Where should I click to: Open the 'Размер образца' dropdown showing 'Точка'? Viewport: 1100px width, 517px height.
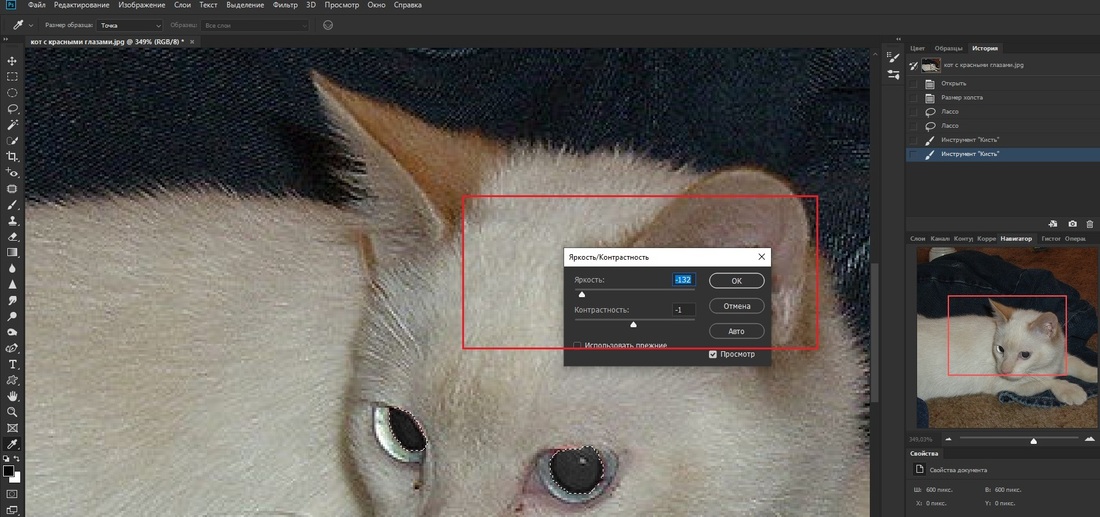pyautogui.click(x=130, y=25)
